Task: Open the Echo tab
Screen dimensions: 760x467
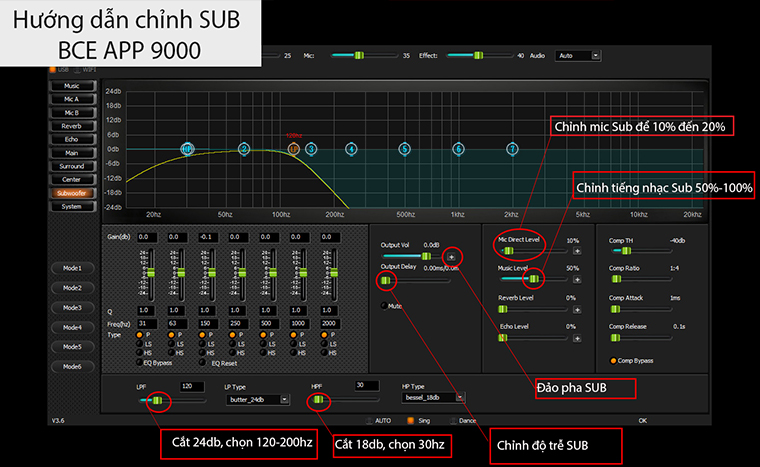Action: tap(72, 139)
